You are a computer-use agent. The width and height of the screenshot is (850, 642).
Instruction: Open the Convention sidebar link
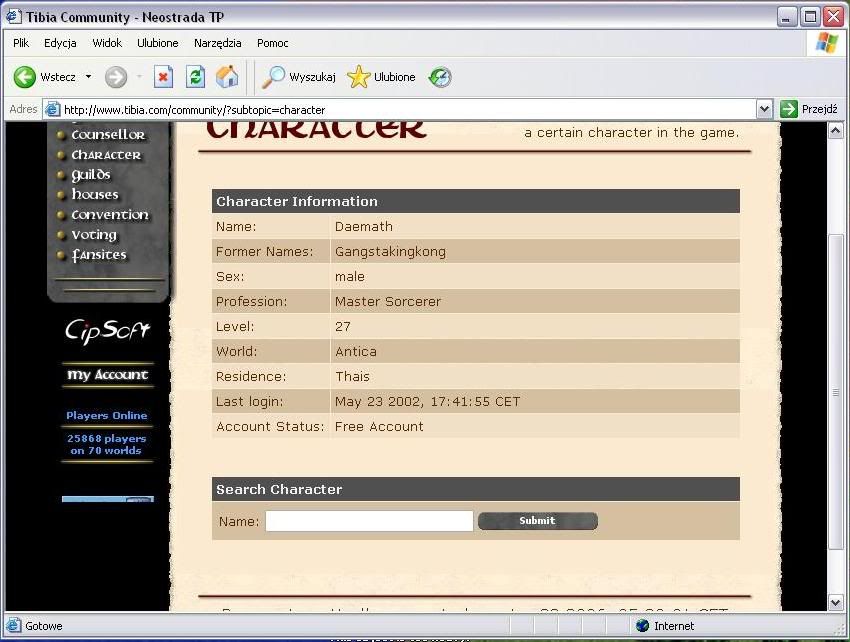(110, 215)
